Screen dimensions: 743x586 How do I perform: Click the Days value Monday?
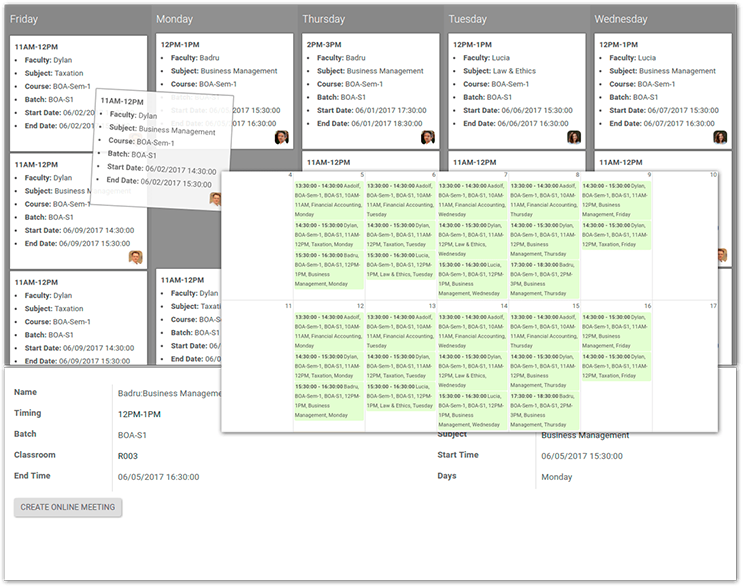(x=557, y=477)
